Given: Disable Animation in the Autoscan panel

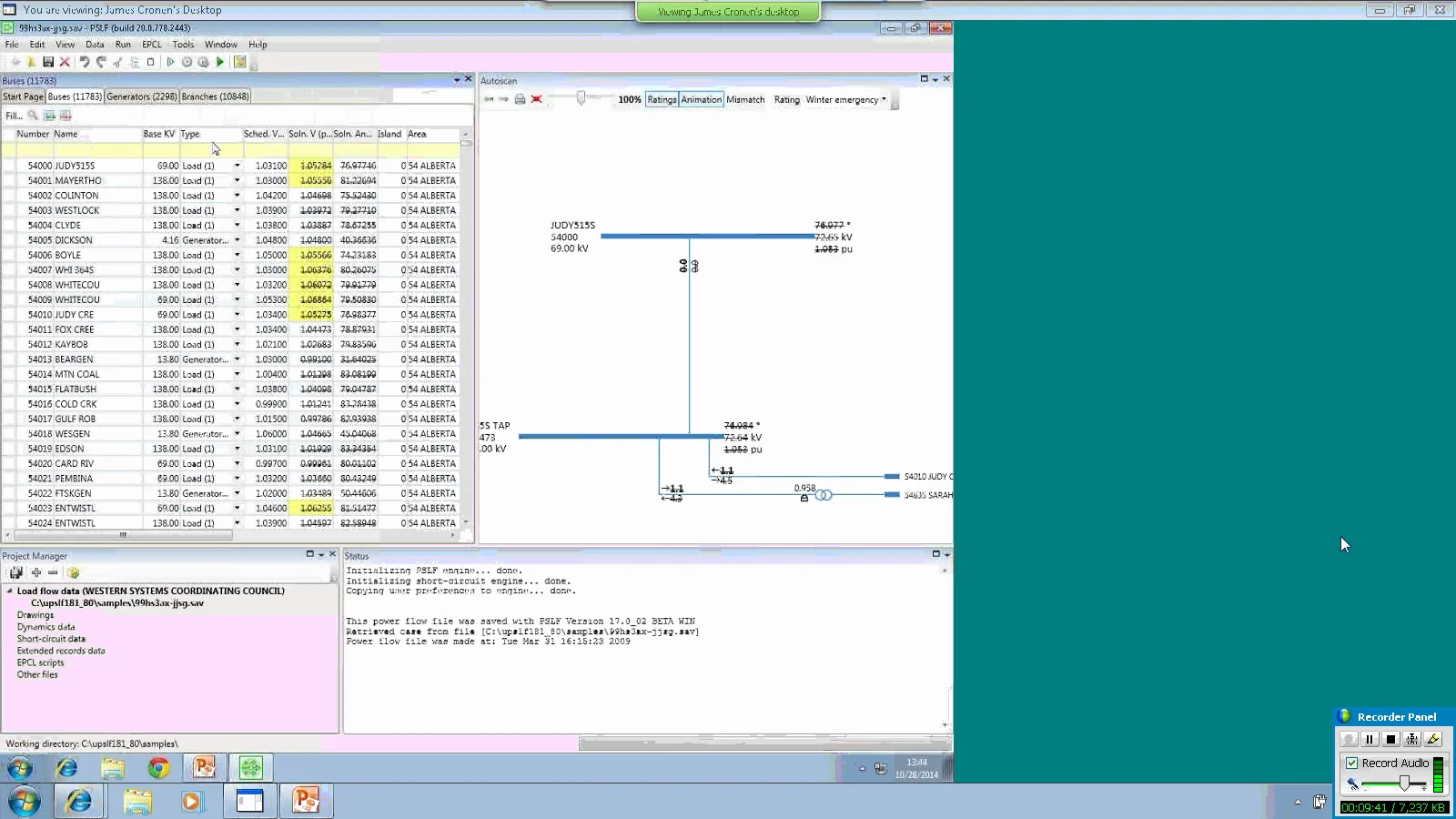Looking at the screenshot, I should coord(701,99).
